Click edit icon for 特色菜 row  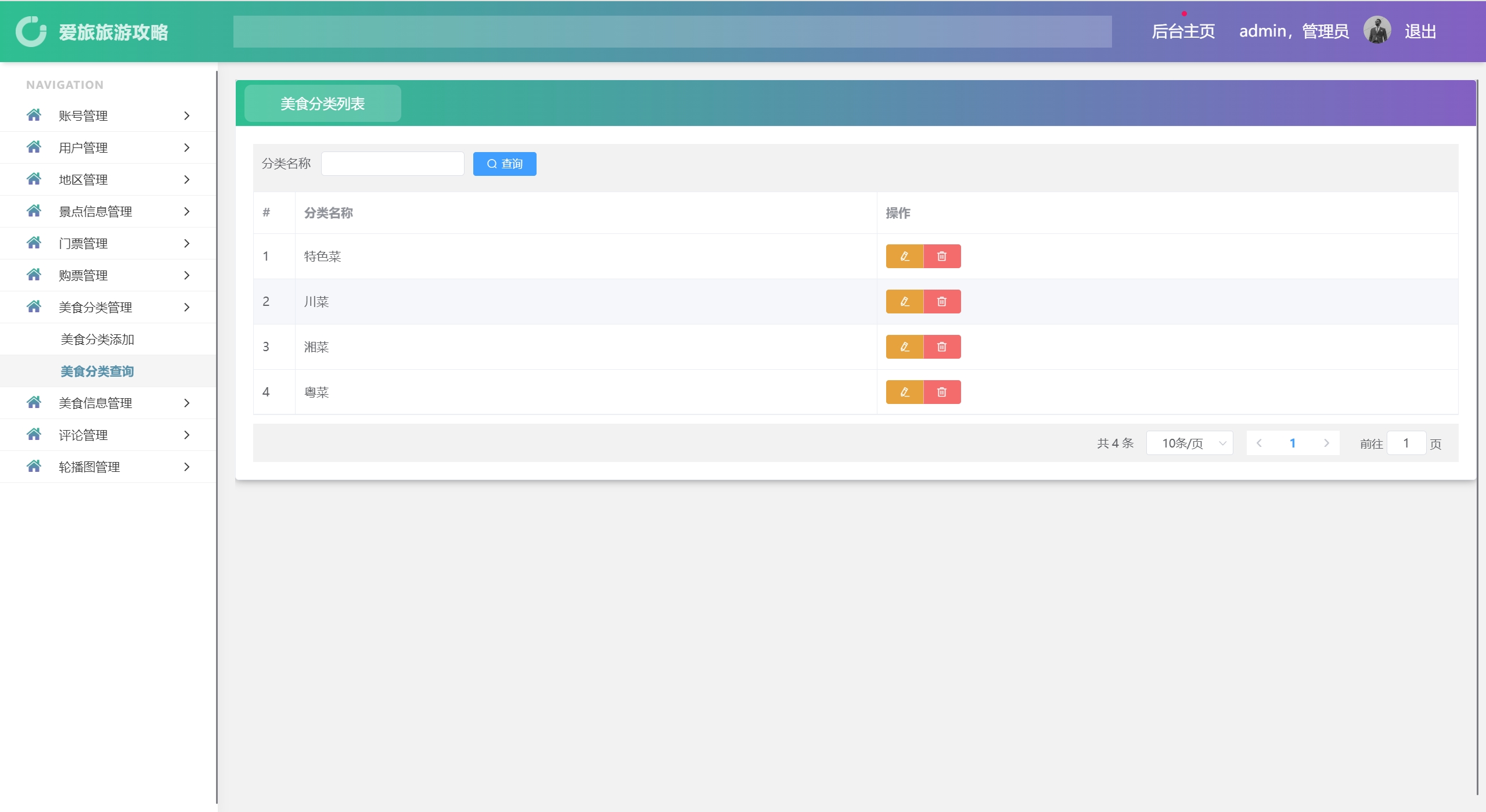pyautogui.click(x=904, y=256)
